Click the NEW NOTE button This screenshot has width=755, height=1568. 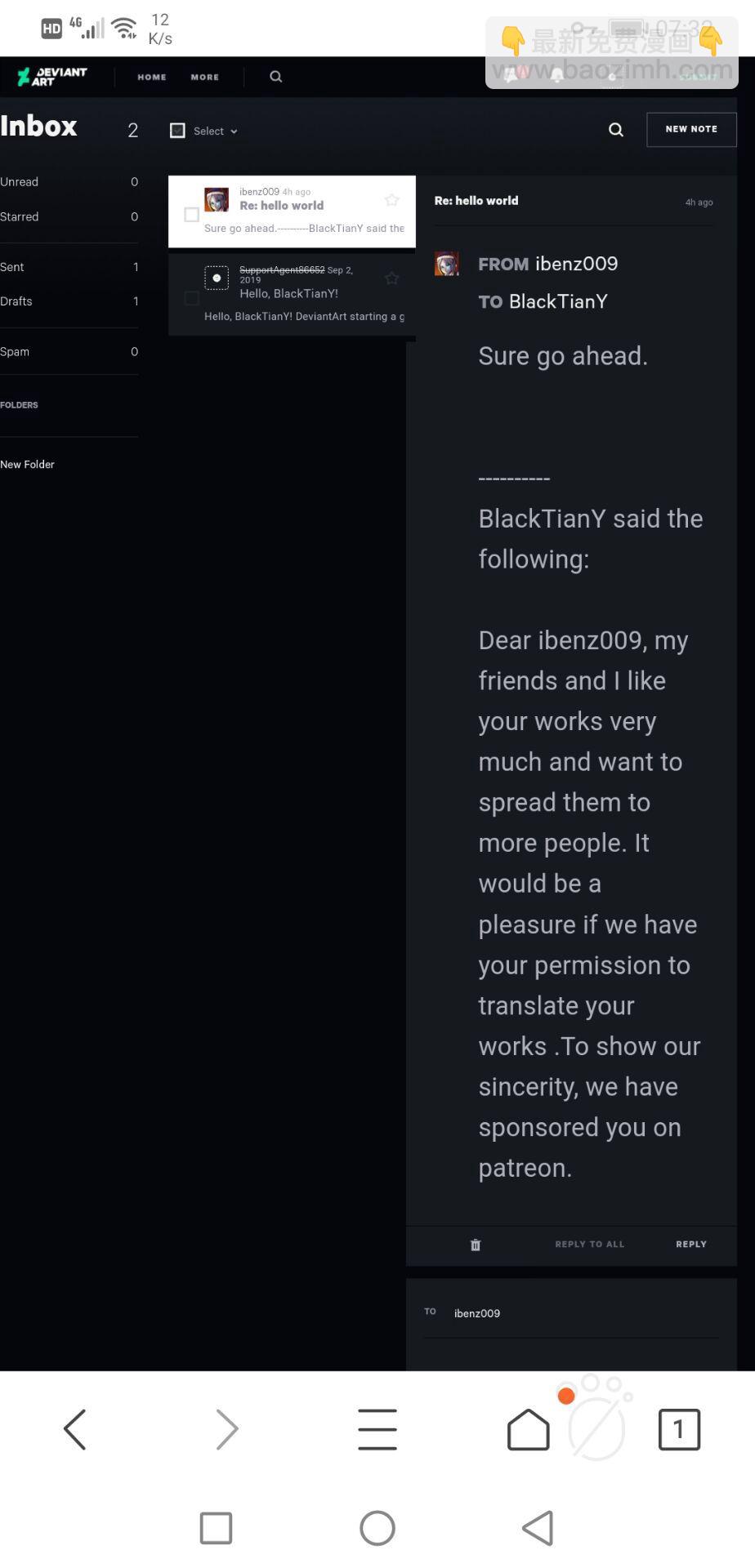pyautogui.click(x=691, y=129)
